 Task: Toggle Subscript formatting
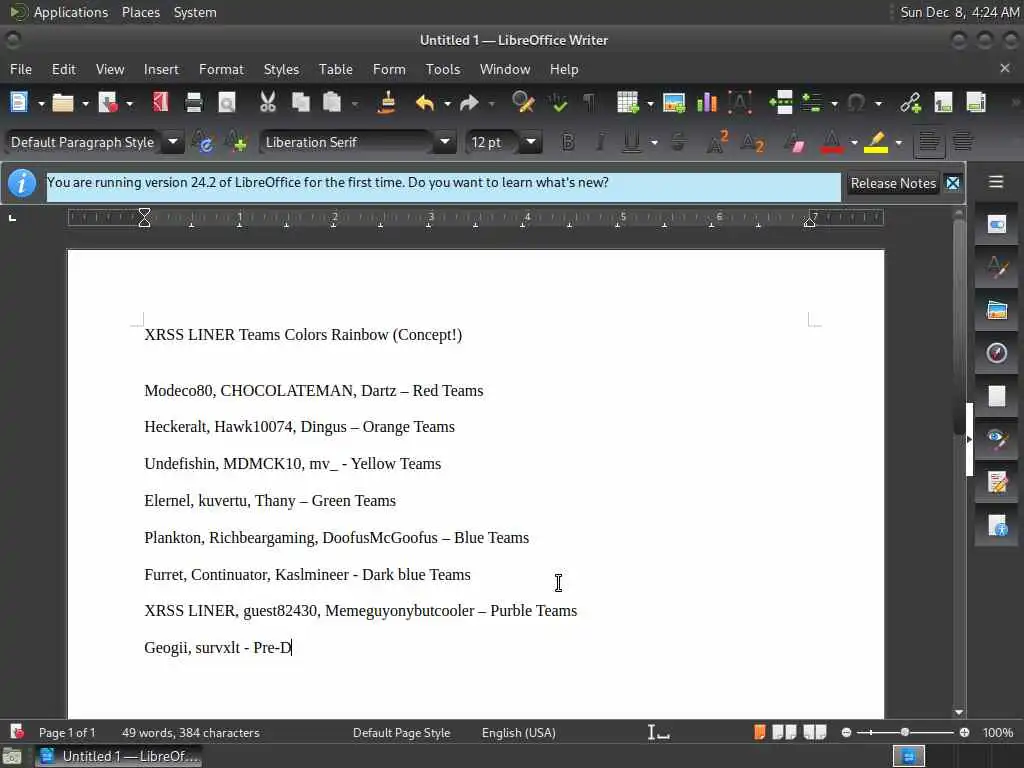point(752,142)
